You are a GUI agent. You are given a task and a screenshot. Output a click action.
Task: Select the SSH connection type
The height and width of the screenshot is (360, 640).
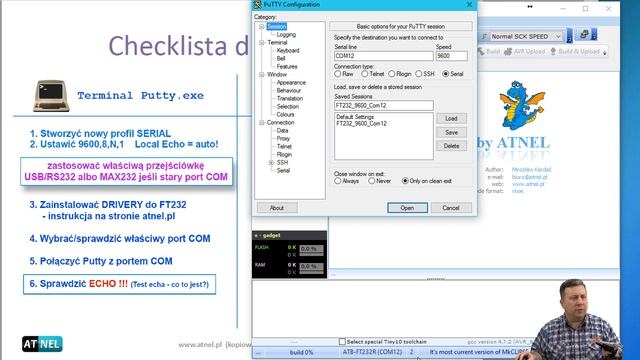(x=419, y=74)
